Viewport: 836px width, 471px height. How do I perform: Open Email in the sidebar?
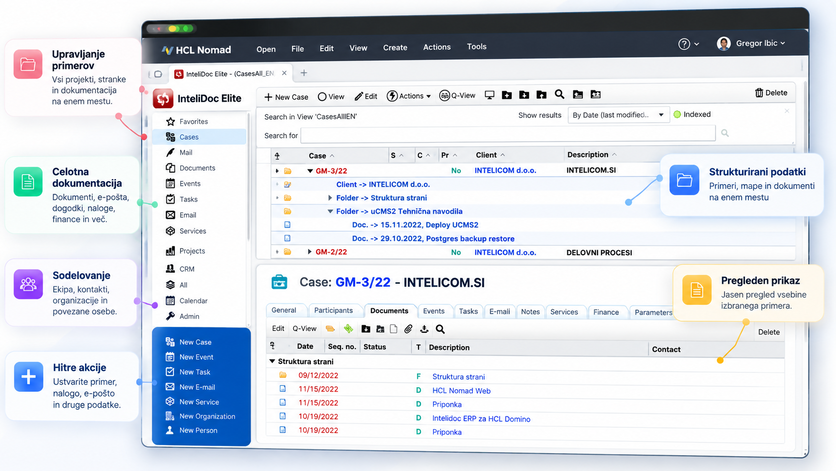click(181, 215)
